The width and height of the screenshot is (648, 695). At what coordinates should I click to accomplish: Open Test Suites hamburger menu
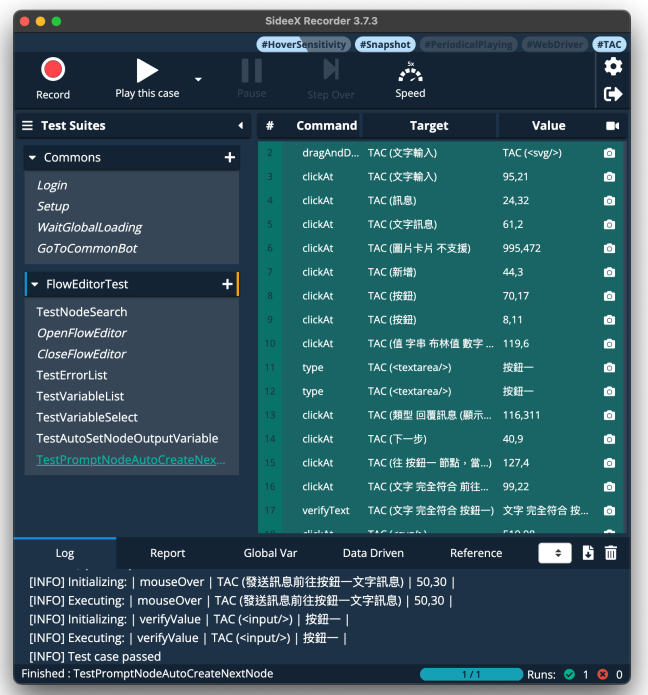click(x=27, y=126)
